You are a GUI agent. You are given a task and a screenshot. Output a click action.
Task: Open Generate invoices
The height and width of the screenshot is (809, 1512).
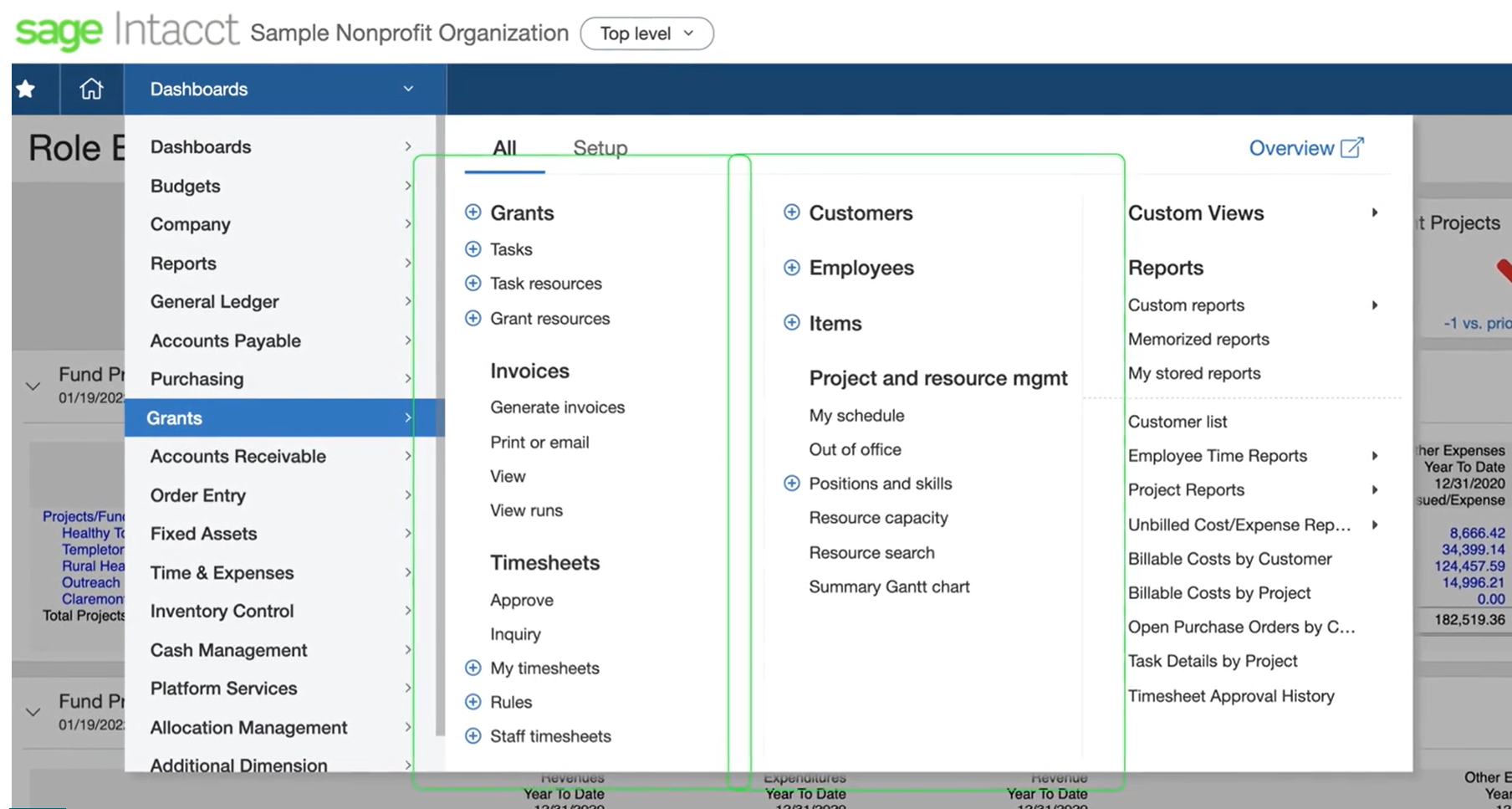click(558, 407)
